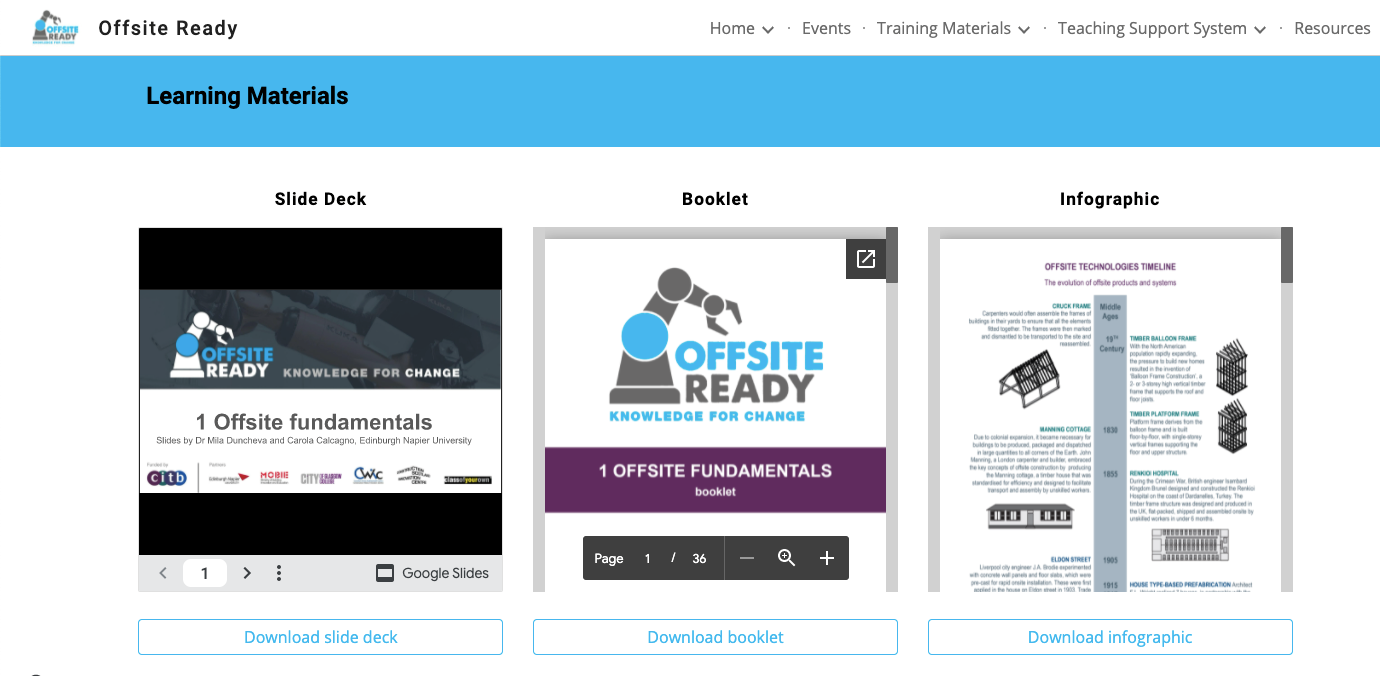The height and width of the screenshot is (676, 1380).
Task: Expand the Home dropdown menu
Action: point(768,30)
